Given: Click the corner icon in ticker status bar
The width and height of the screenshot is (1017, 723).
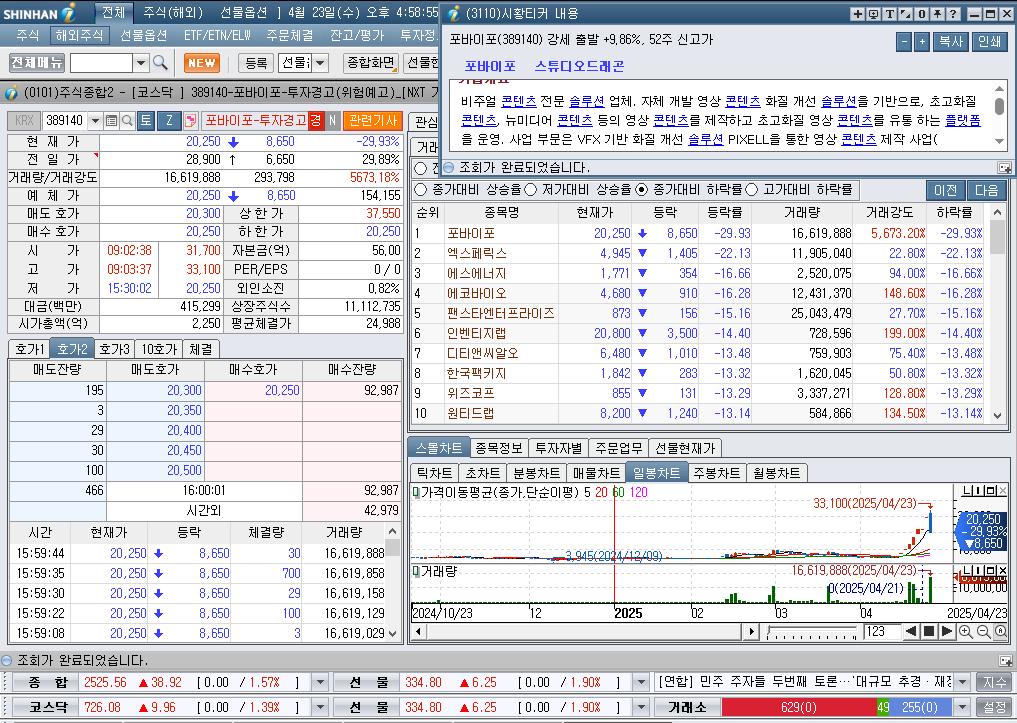Looking at the screenshot, I should tap(1004, 168).
